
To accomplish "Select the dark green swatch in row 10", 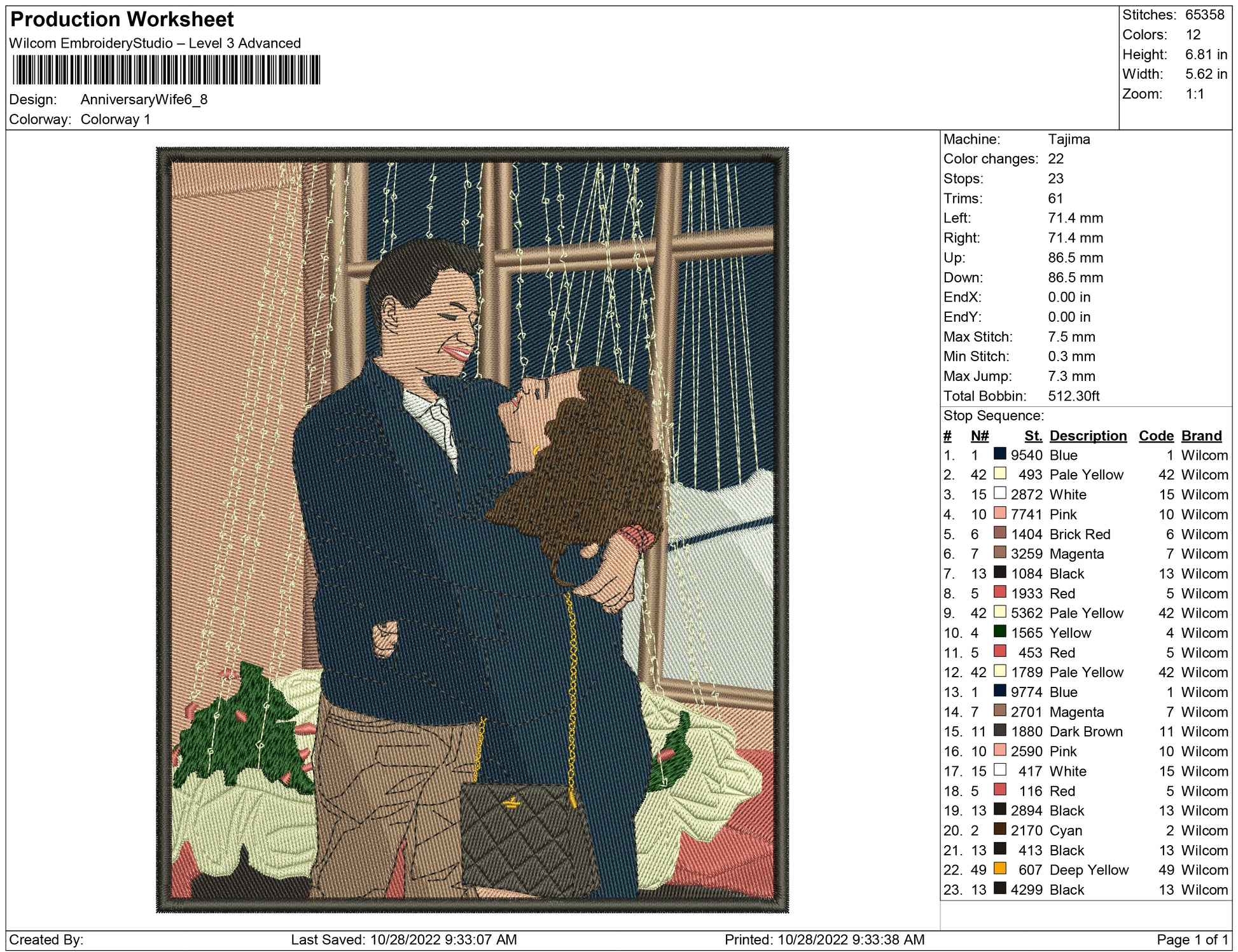I will pyautogui.click(x=999, y=631).
